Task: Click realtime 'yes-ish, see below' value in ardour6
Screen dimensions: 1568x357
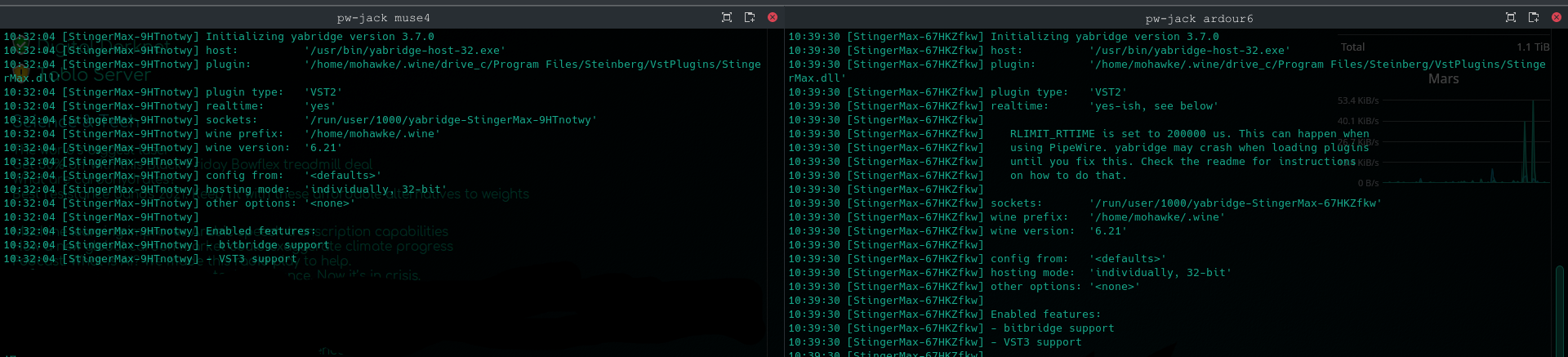Action: click(x=1153, y=106)
